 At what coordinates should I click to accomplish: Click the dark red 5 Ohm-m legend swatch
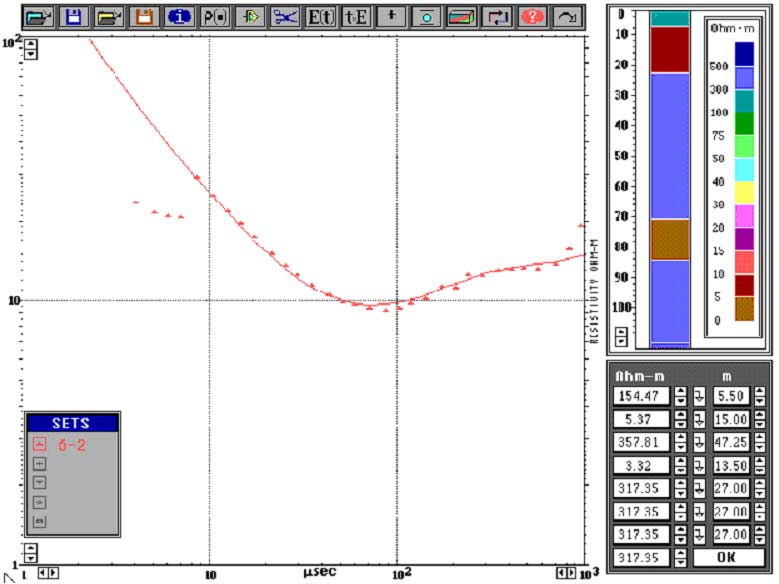click(743, 285)
